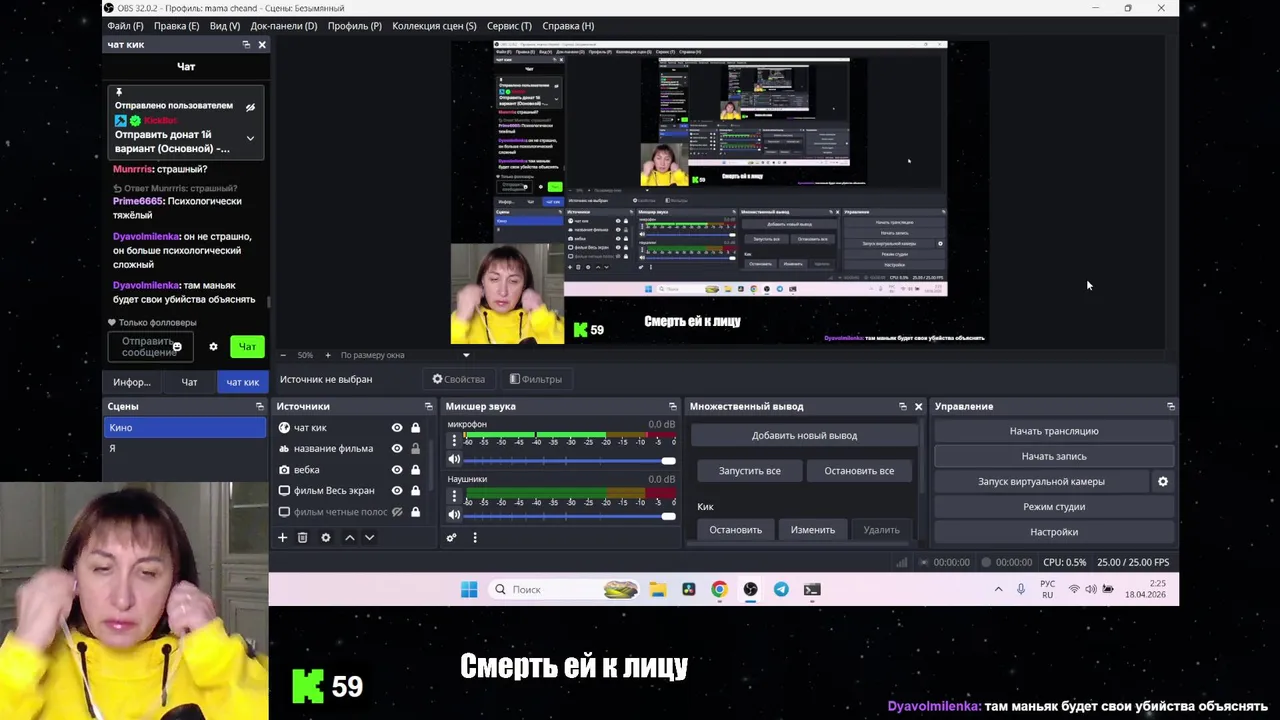Move source down with down arrow
Screen dimensions: 1280x720
[369, 538]
